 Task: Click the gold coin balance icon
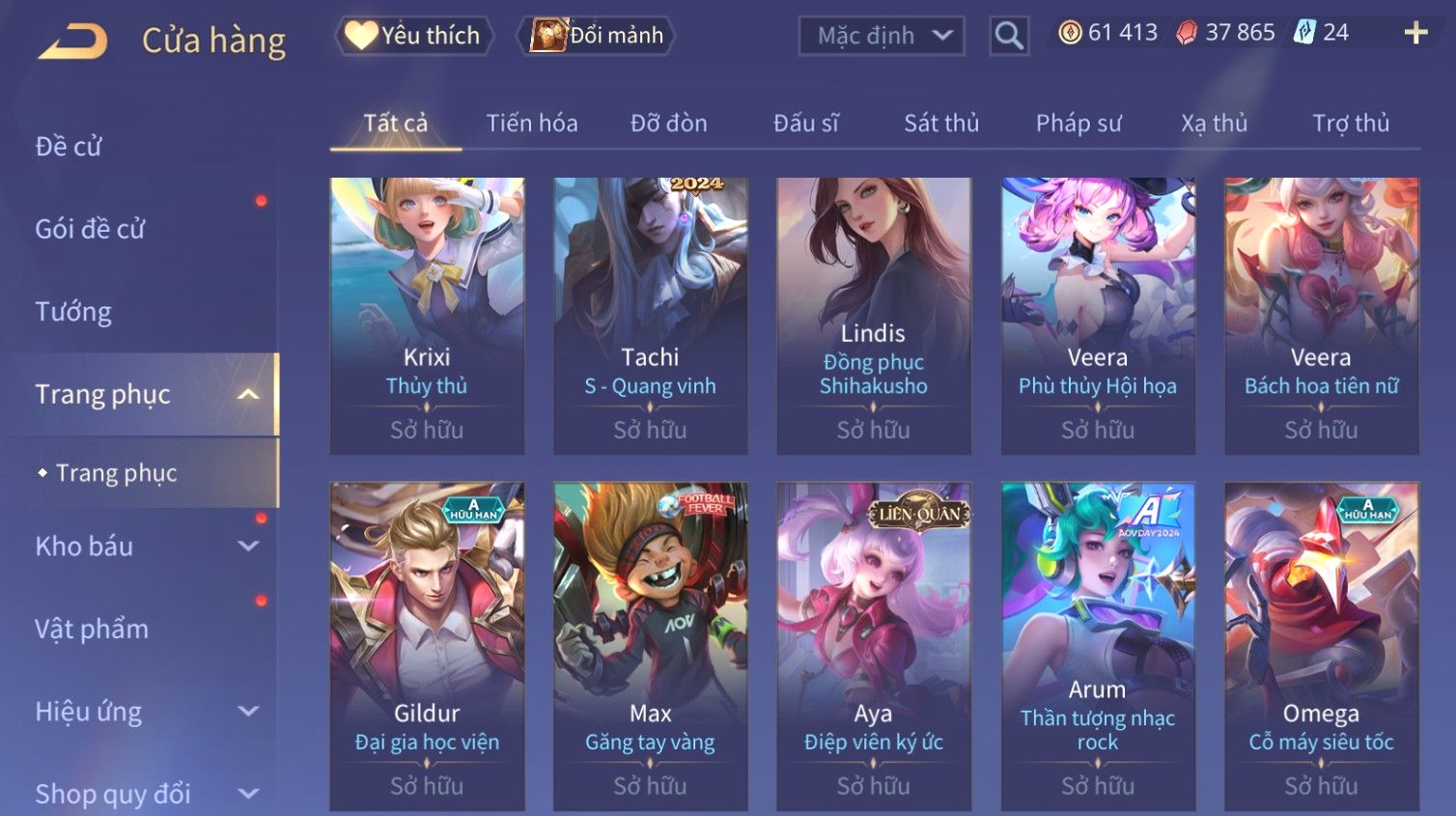(1070, 33)
